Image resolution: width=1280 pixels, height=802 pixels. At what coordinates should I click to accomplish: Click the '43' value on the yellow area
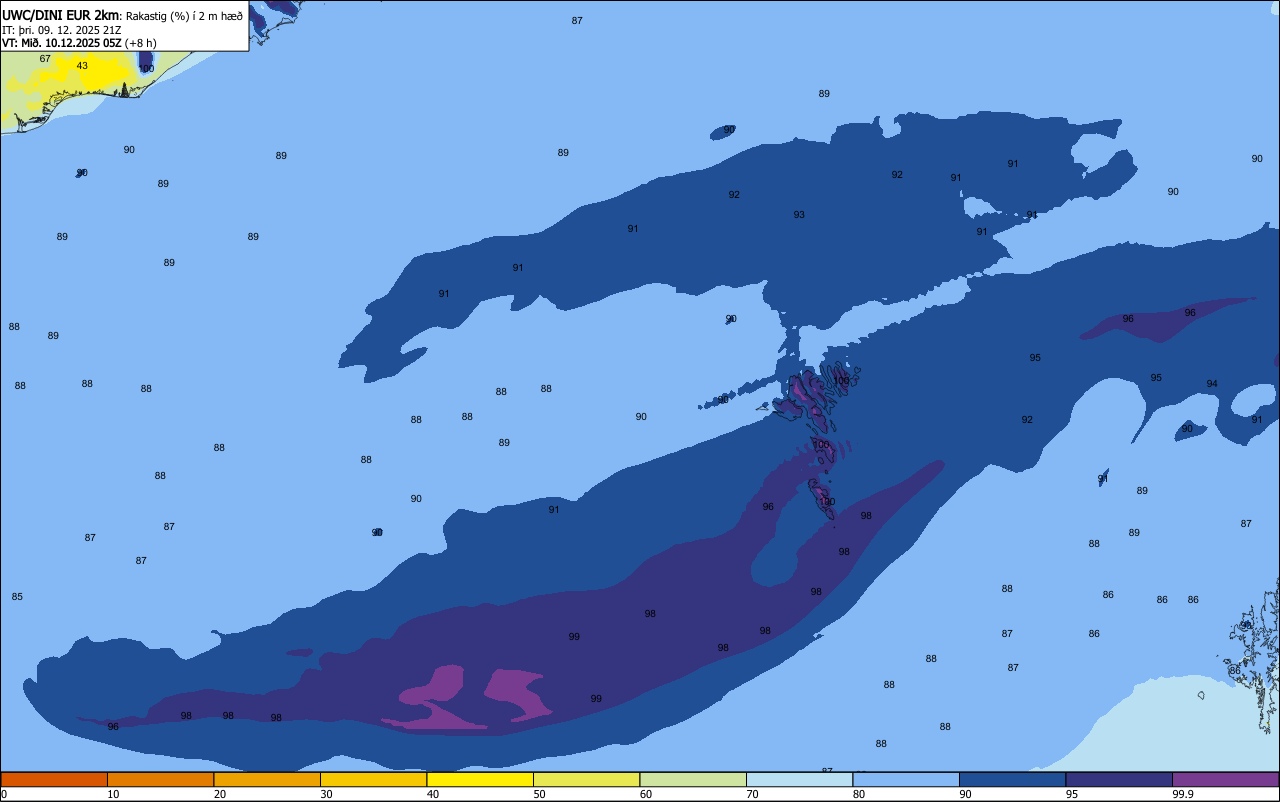tap(82, 66)
